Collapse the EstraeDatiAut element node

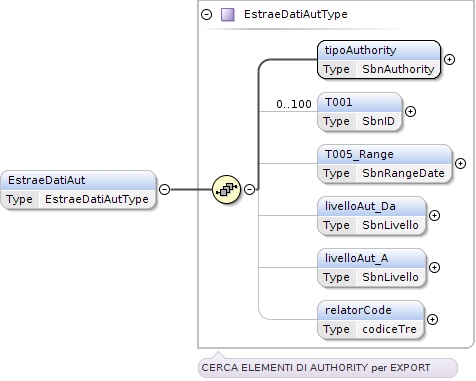coord(165,189)
